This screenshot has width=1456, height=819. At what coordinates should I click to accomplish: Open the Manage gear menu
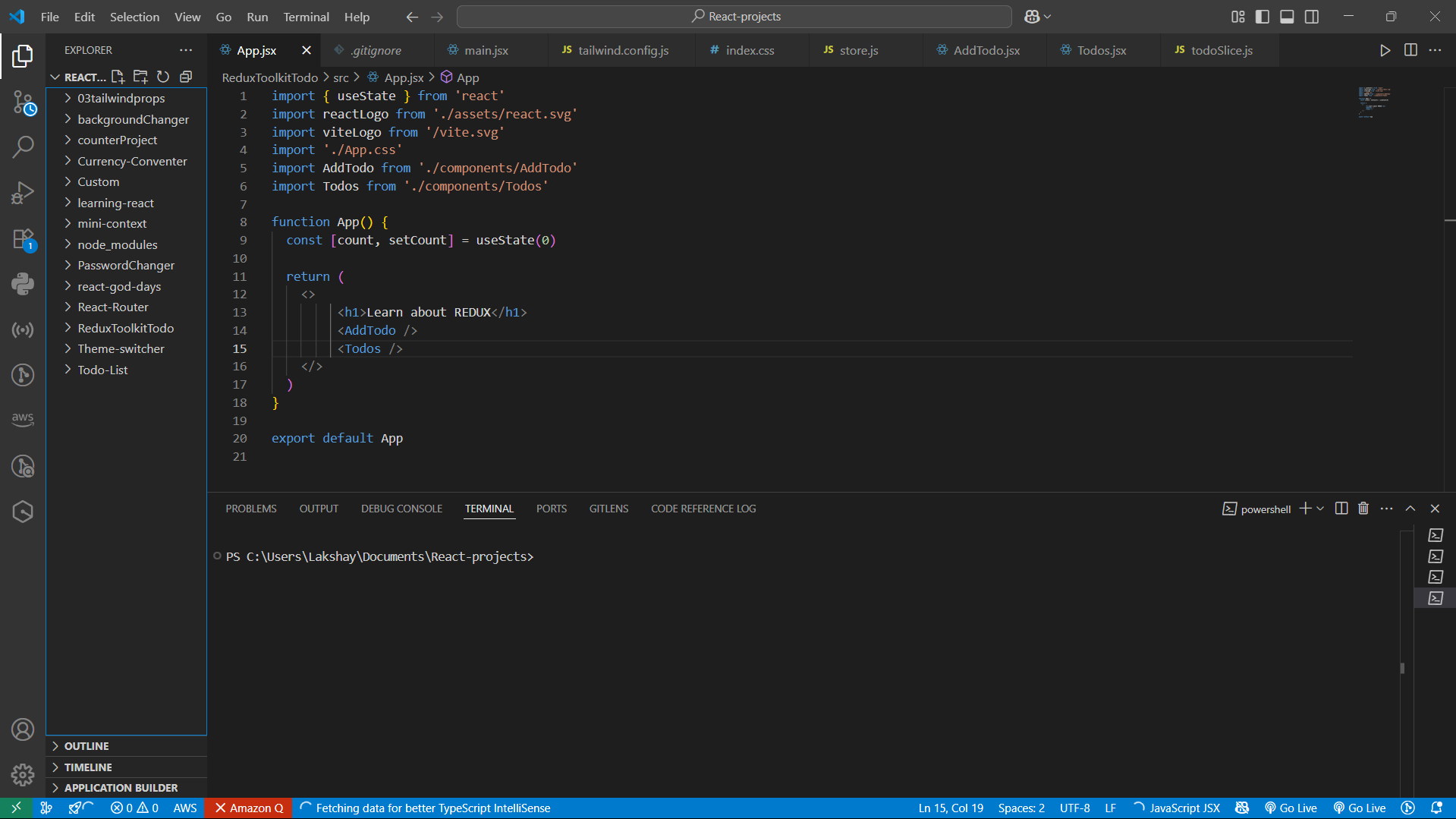coord(23,775)
